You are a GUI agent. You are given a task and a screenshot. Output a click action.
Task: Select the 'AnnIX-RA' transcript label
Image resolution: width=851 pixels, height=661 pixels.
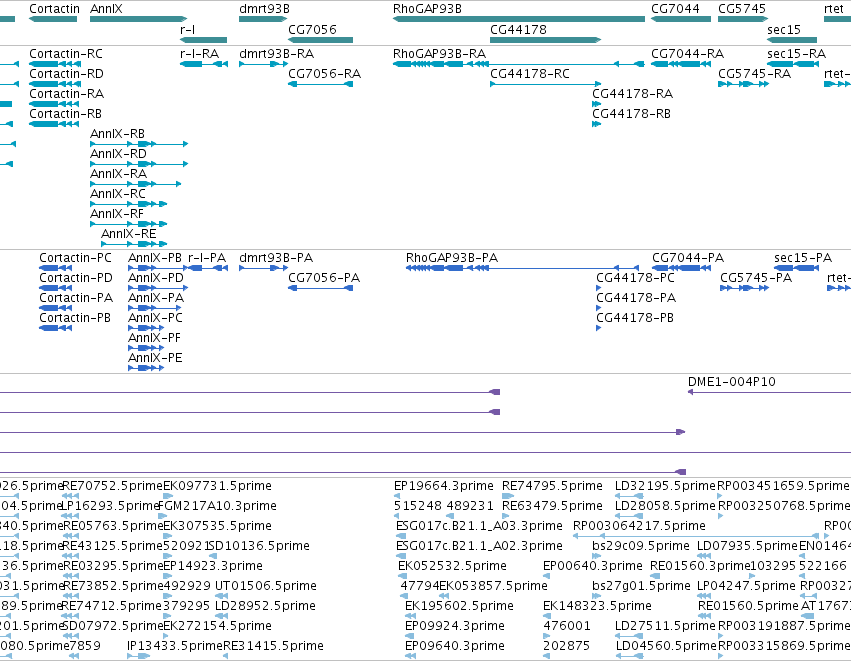coord(118,174)
